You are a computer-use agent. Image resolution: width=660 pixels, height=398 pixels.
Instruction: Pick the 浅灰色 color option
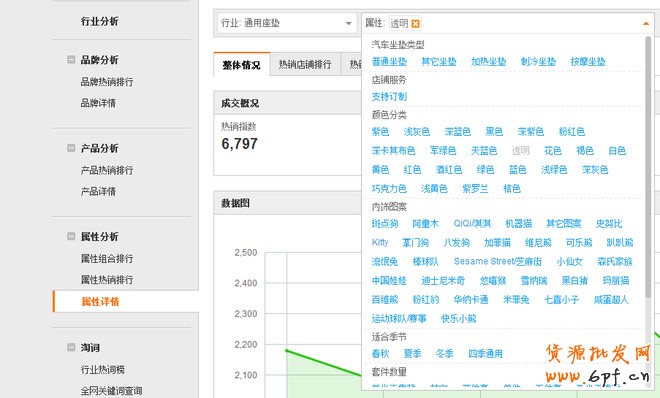click(417, 131)
